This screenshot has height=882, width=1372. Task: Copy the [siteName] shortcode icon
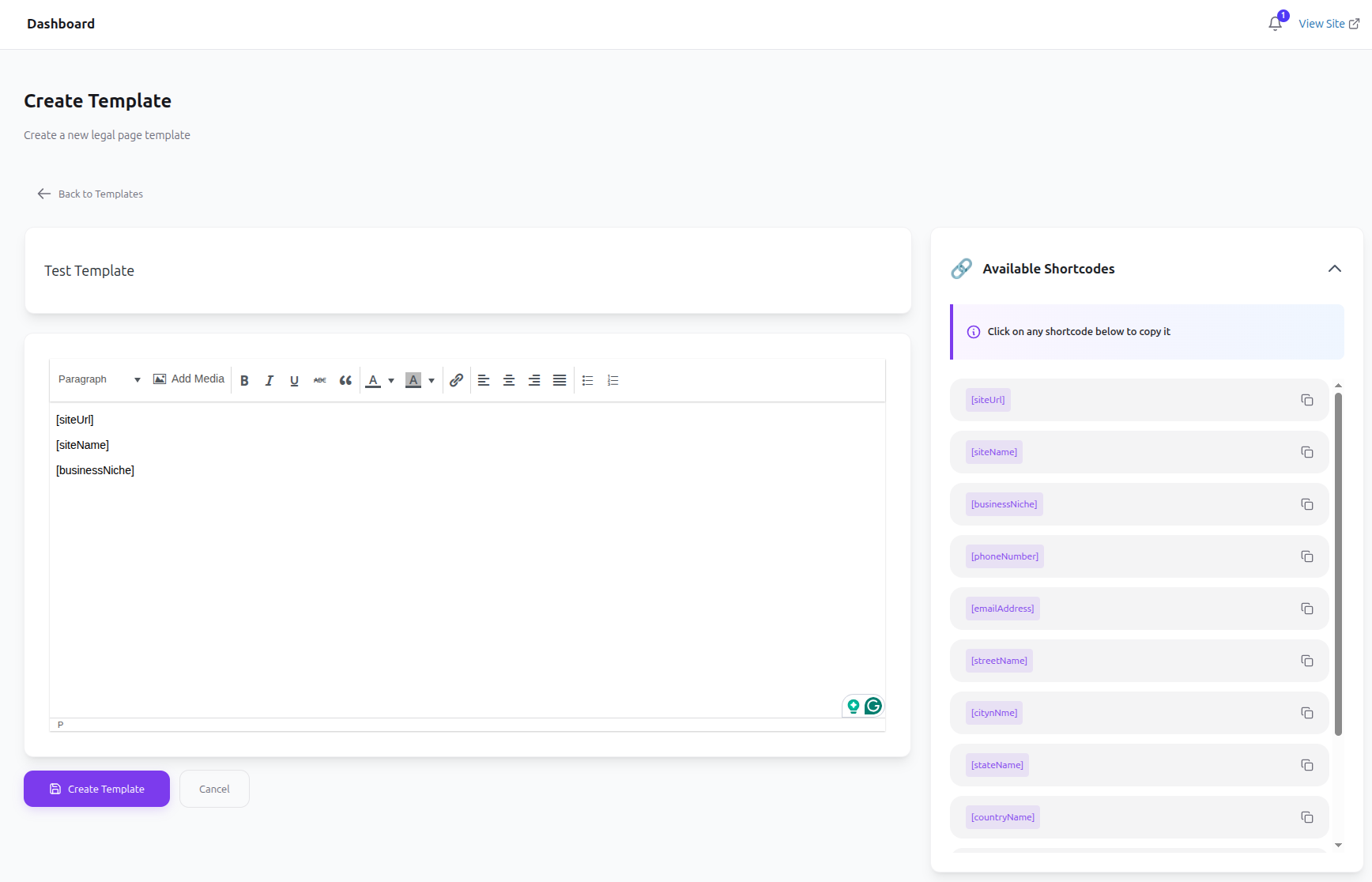pos(1307,452)
